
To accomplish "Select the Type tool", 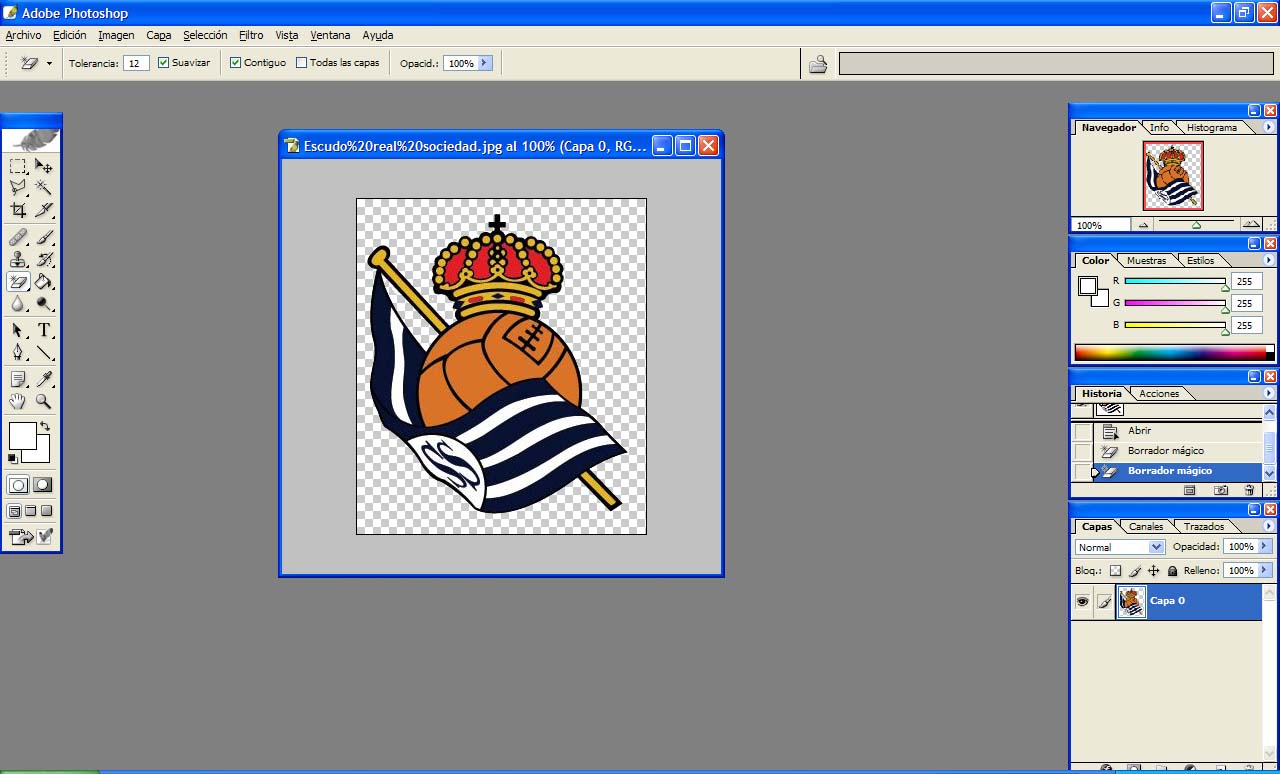I will coord(44,330).
